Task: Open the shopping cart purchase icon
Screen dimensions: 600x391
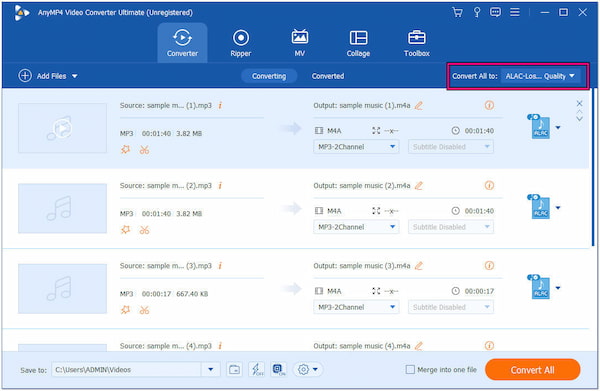Action: (457, 13)
